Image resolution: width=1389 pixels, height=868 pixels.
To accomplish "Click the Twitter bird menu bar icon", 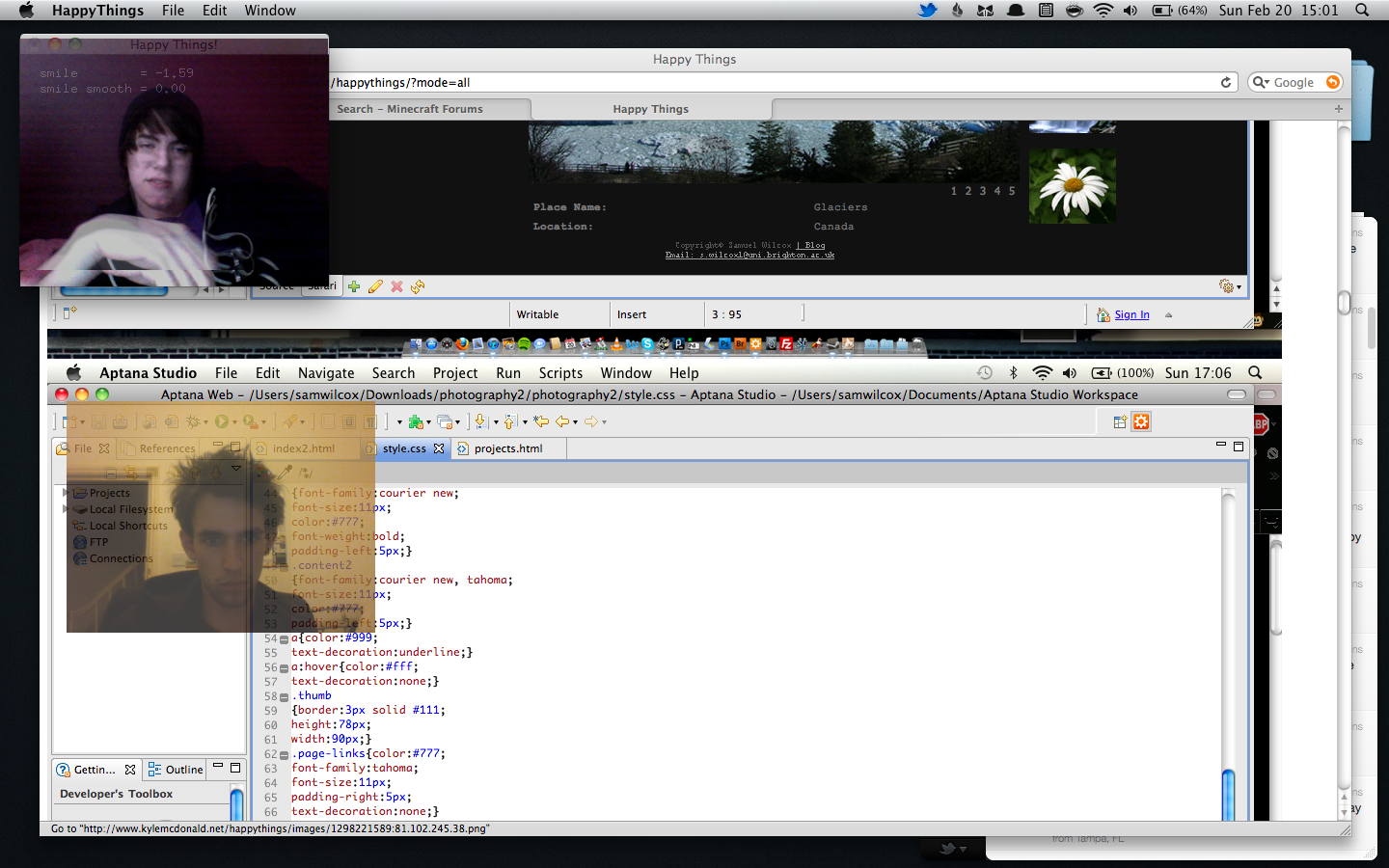I will (927, 11).
